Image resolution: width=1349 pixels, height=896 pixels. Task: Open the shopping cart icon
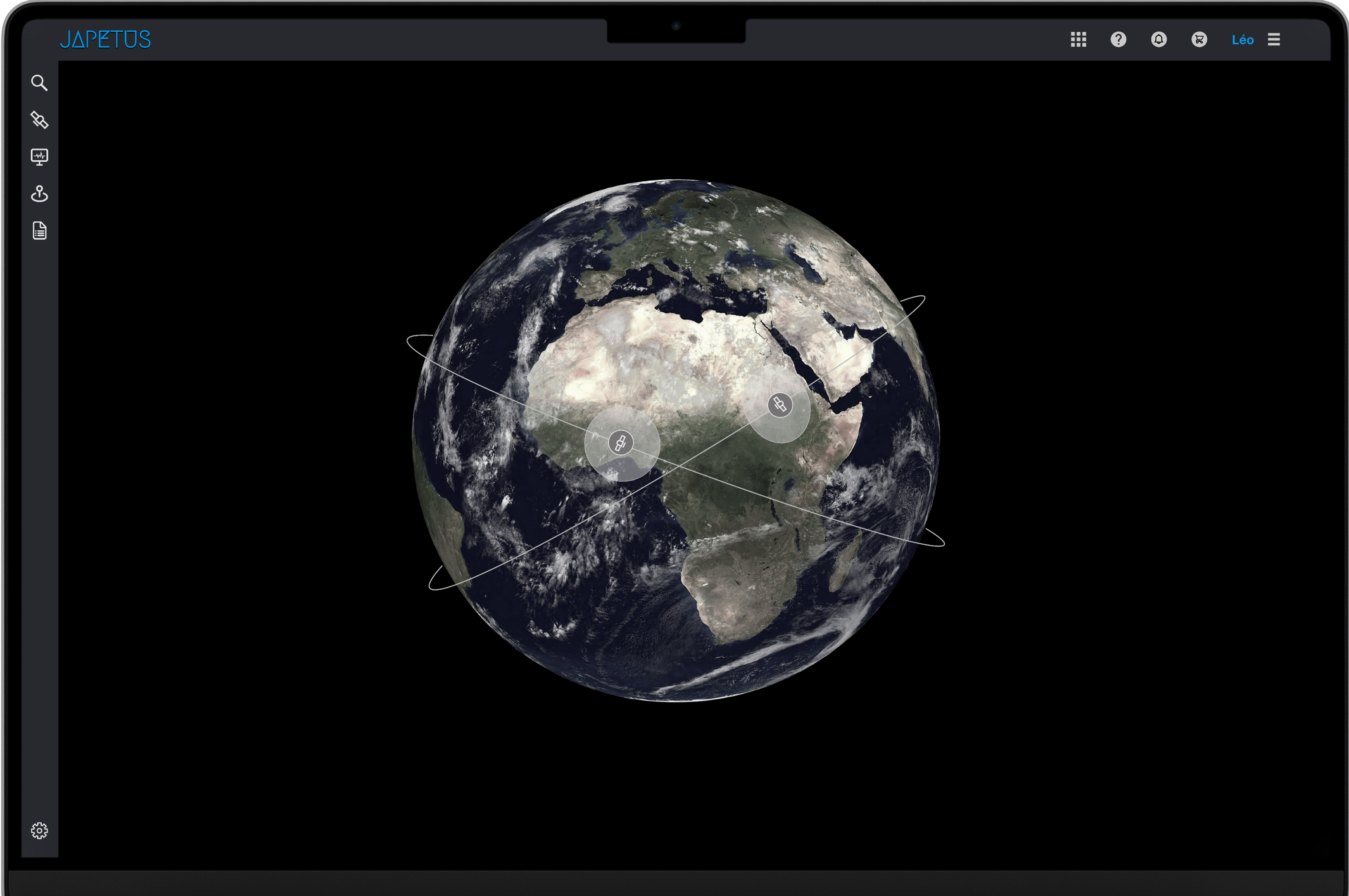click(x=1199, y=39)
